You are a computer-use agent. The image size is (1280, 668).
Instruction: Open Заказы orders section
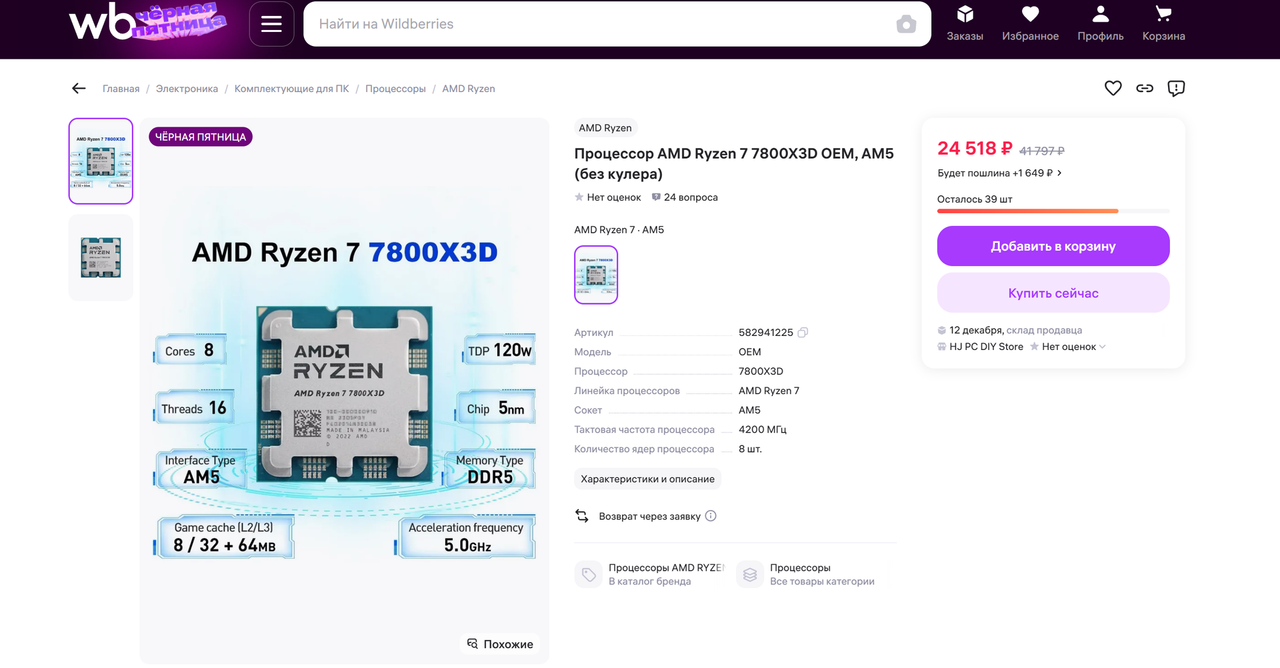pyautogui.click(x=965, y=24)
